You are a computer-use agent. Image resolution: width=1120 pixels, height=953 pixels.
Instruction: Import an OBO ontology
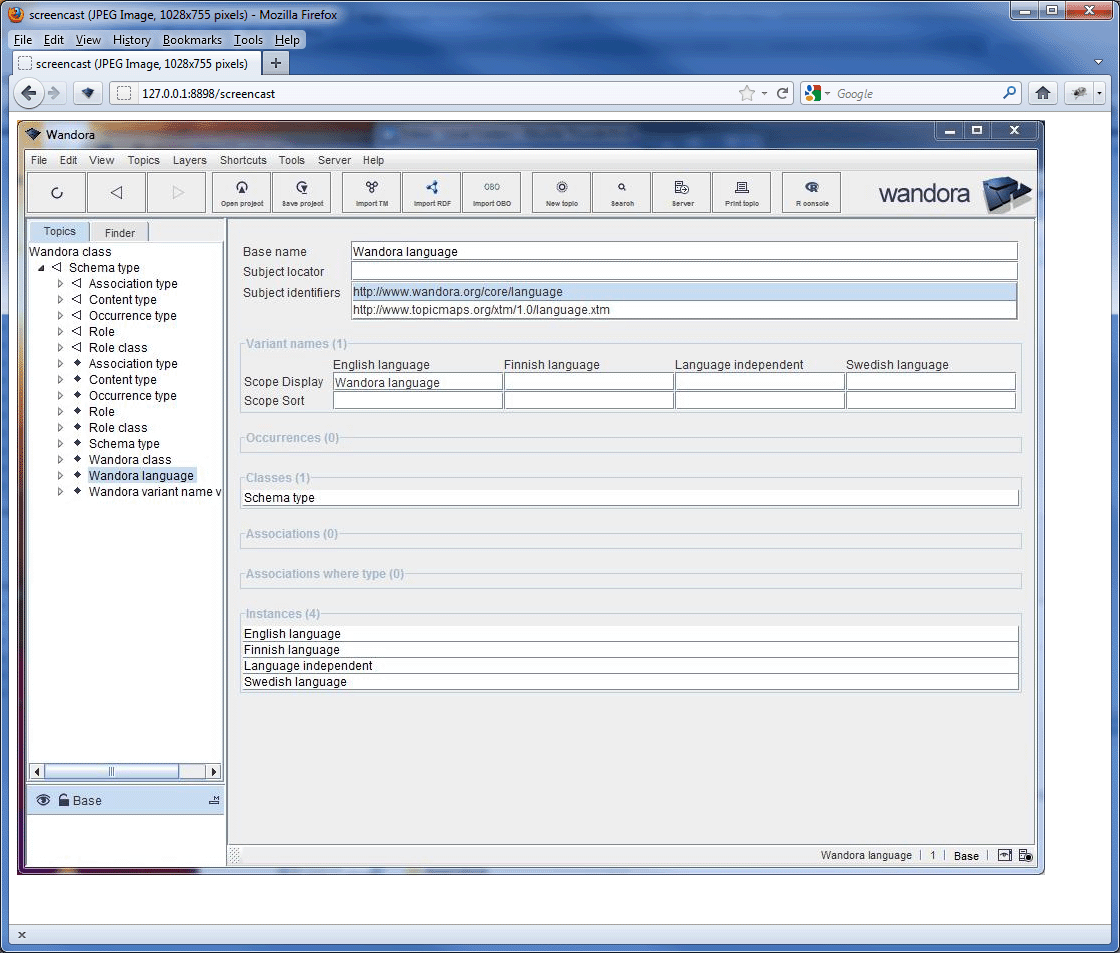[x=491, y=192]
